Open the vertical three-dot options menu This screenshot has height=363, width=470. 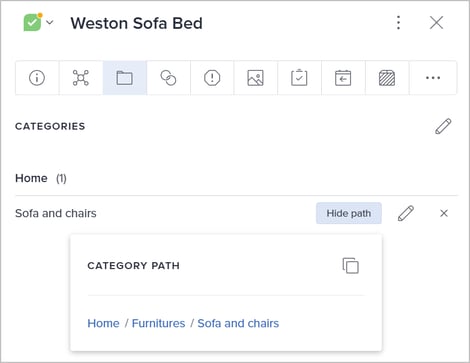[398, 23]
